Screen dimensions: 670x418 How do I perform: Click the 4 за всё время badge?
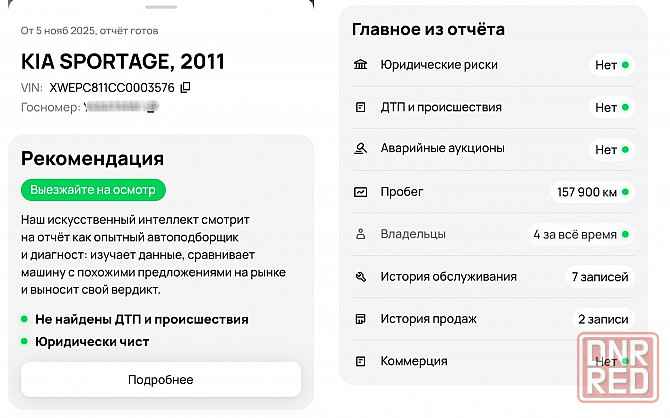pyautogui.click(x=581, y=234)
